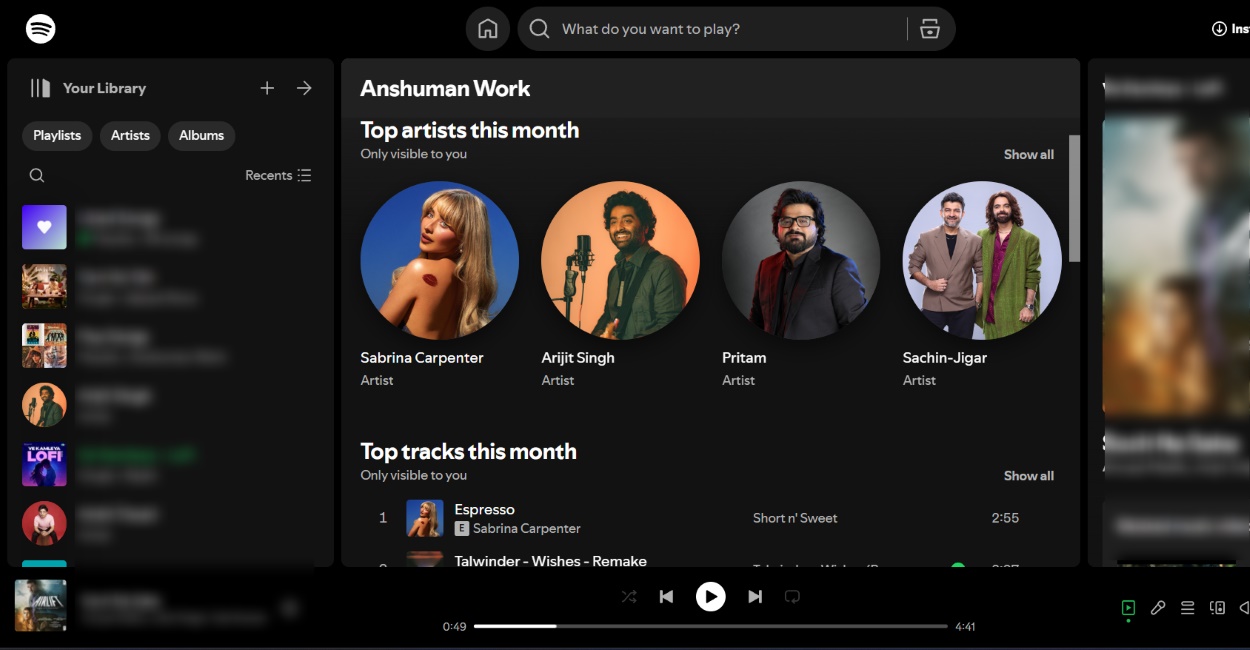Open search in Your Library

[x=36, y=175]
